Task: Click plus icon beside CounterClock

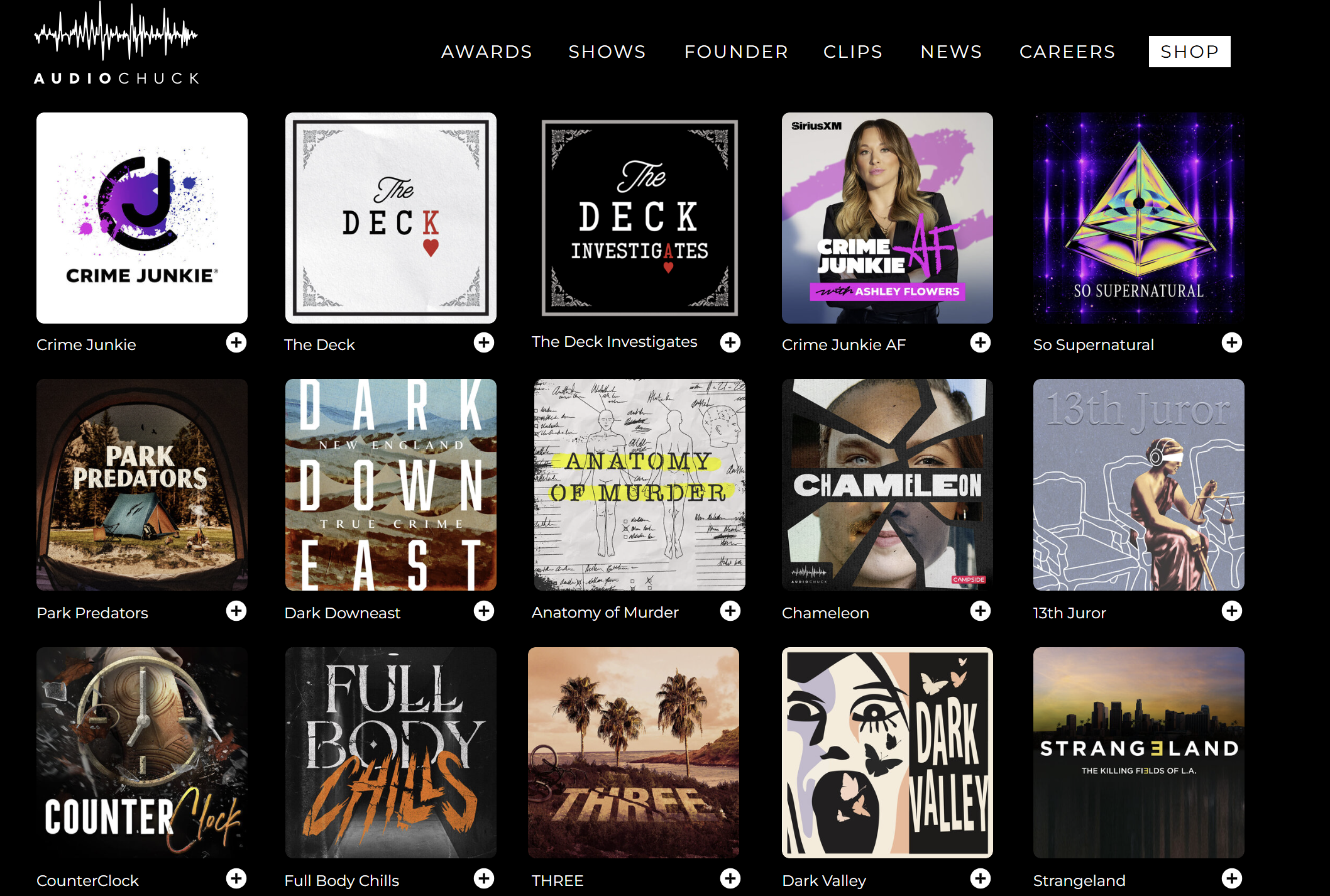Action: coord(236,878)
